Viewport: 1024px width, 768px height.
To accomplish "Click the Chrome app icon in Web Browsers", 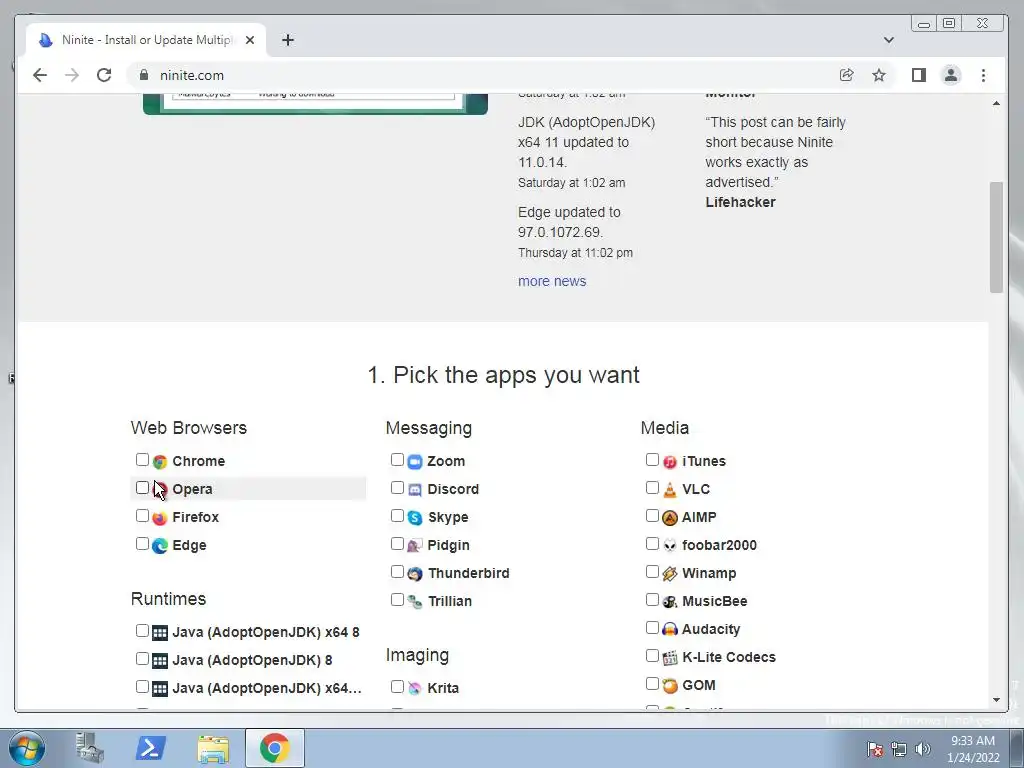I will click(160, 462).
